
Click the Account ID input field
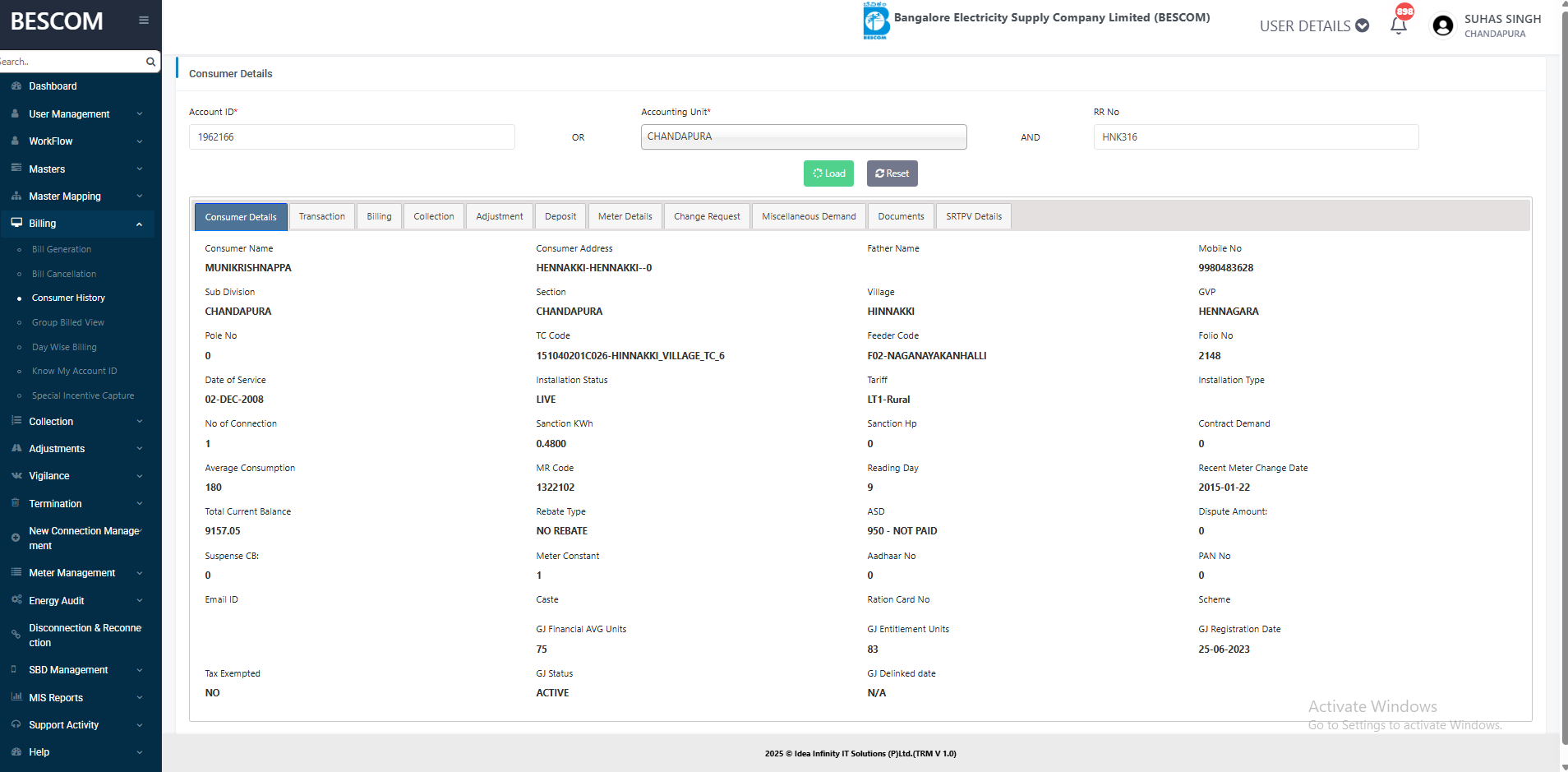pyautogui.click(x=352, y=137)
